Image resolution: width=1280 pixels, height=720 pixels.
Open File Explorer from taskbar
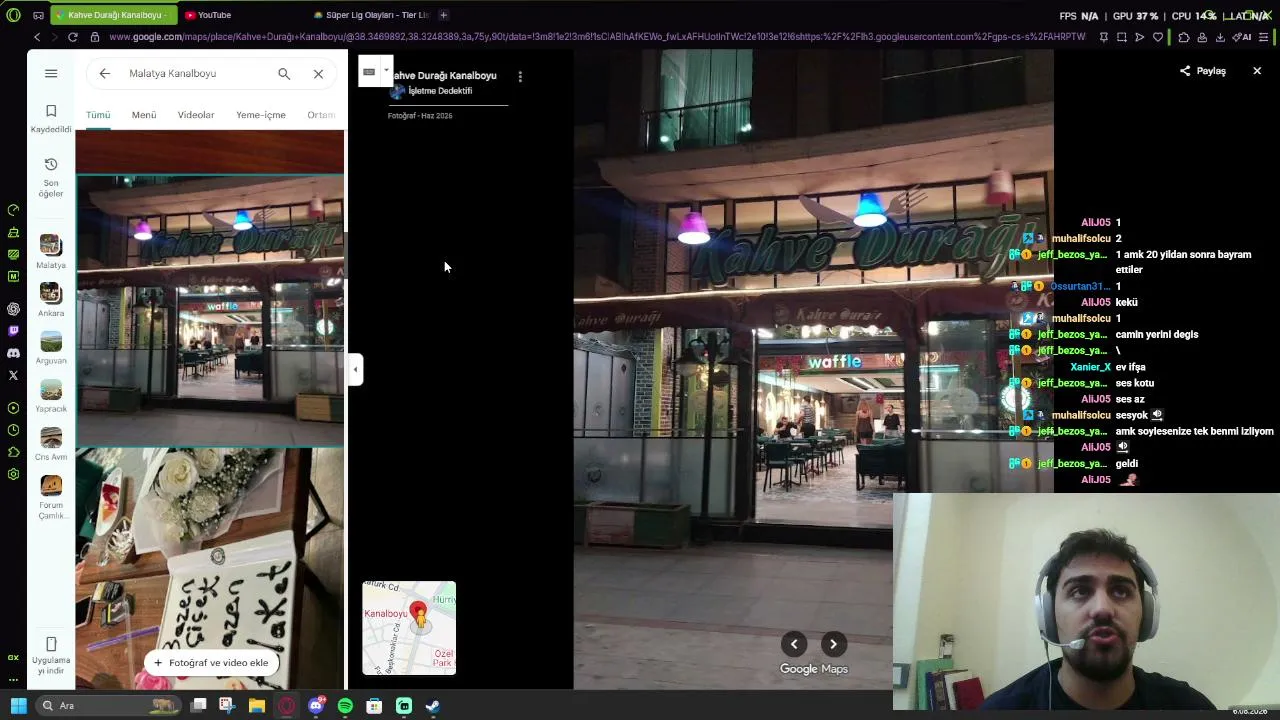coord(257,706)
